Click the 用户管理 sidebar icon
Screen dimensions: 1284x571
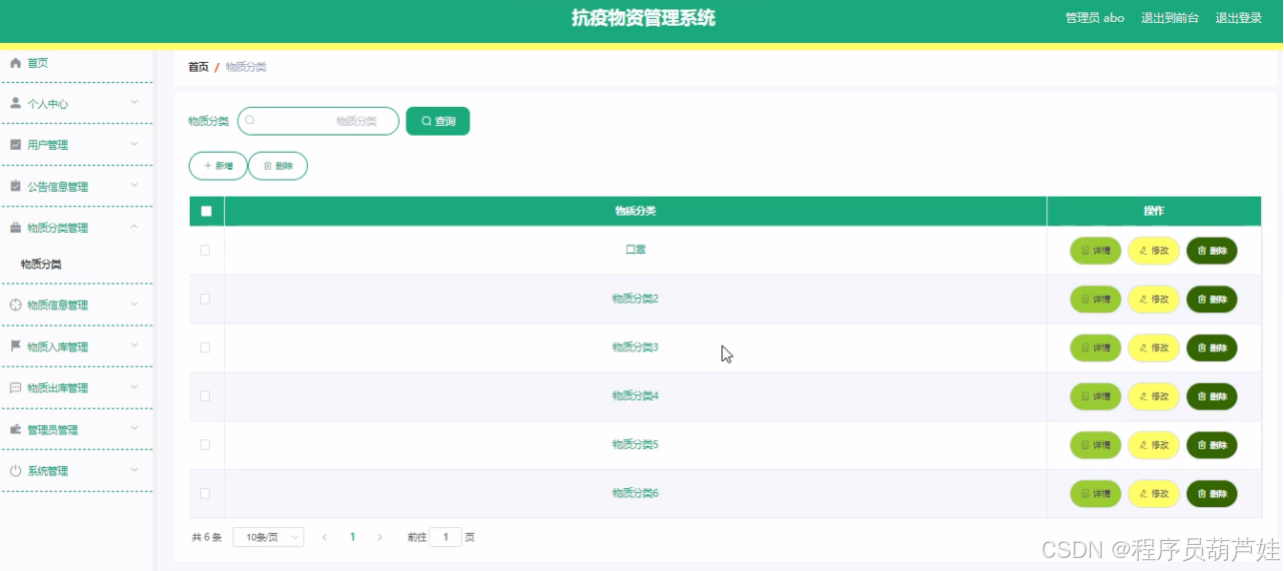coord(15,145)
